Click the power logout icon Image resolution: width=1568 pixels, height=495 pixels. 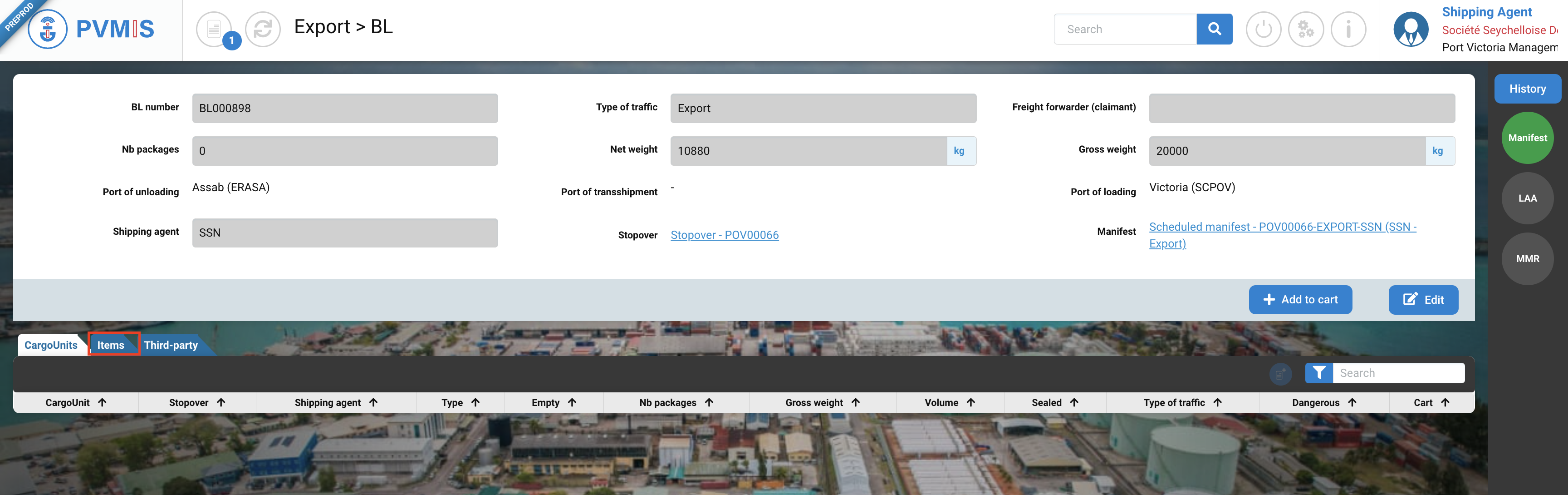tap(1263, 29)
